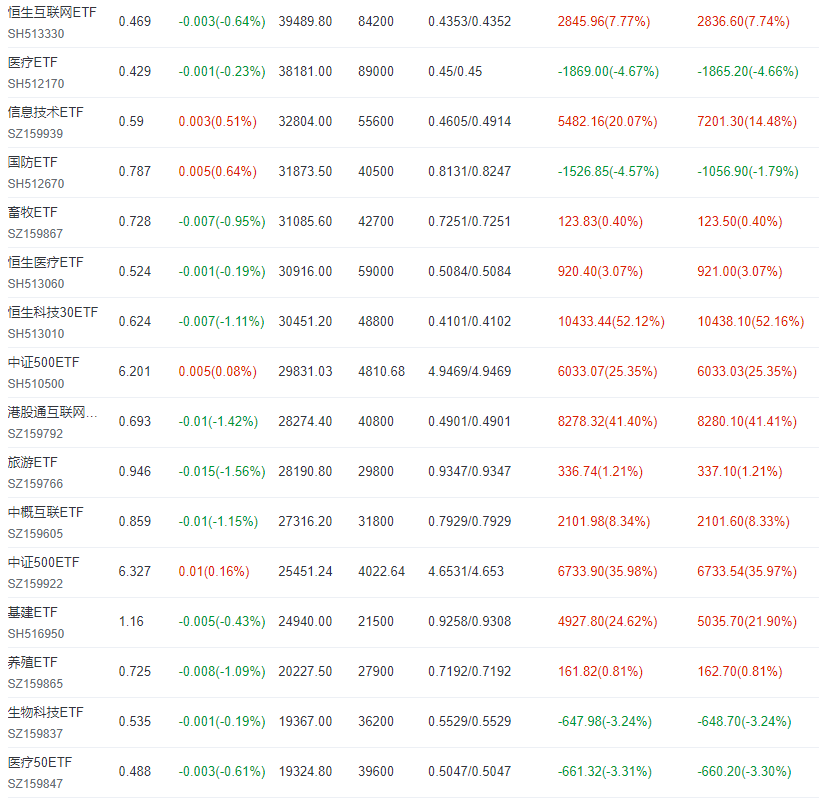The image size is (819, 798).
Task: Select the stock code SH512670
Action: tap(36, 184)
